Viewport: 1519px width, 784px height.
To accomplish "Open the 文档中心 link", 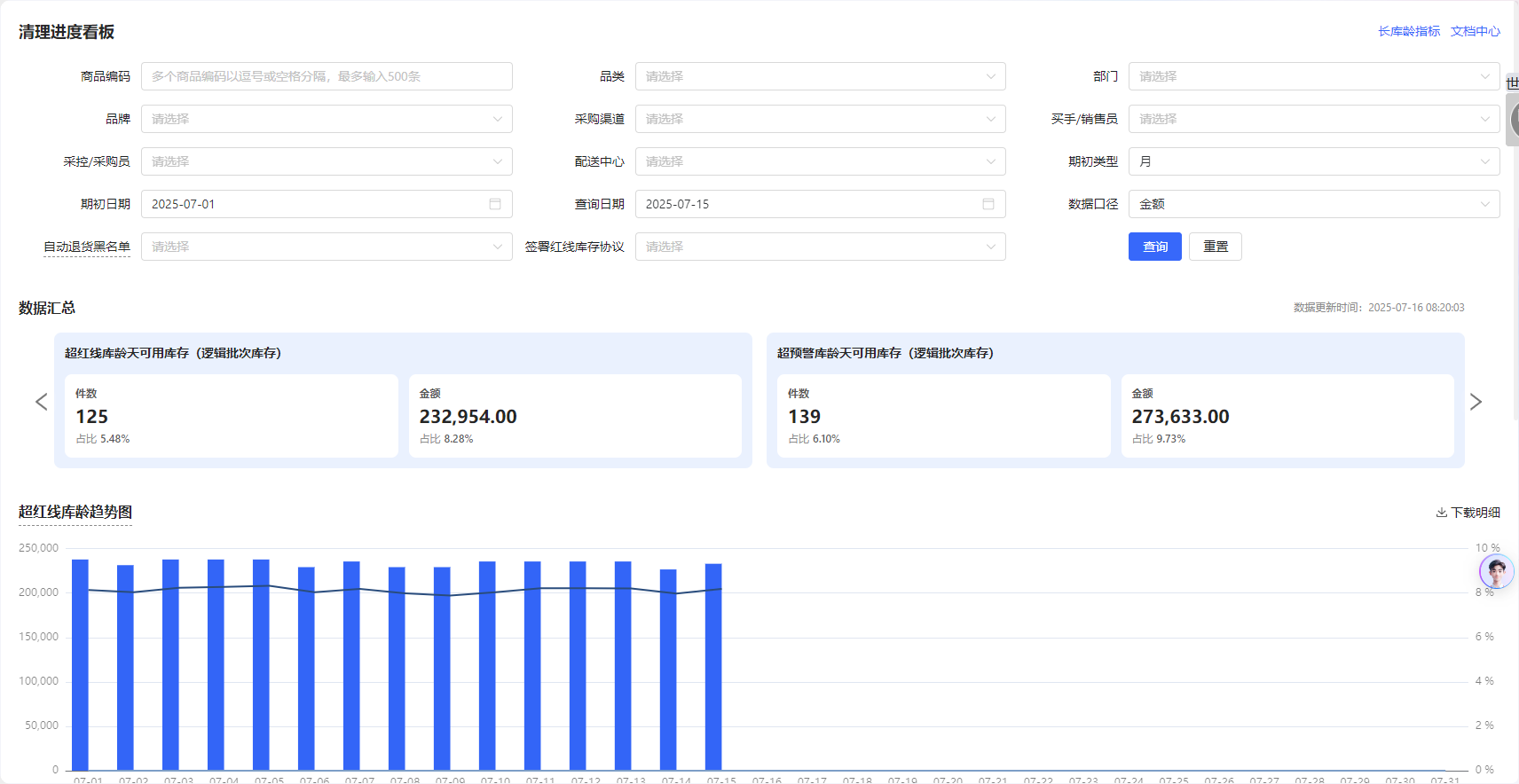I will point(1475,31).
